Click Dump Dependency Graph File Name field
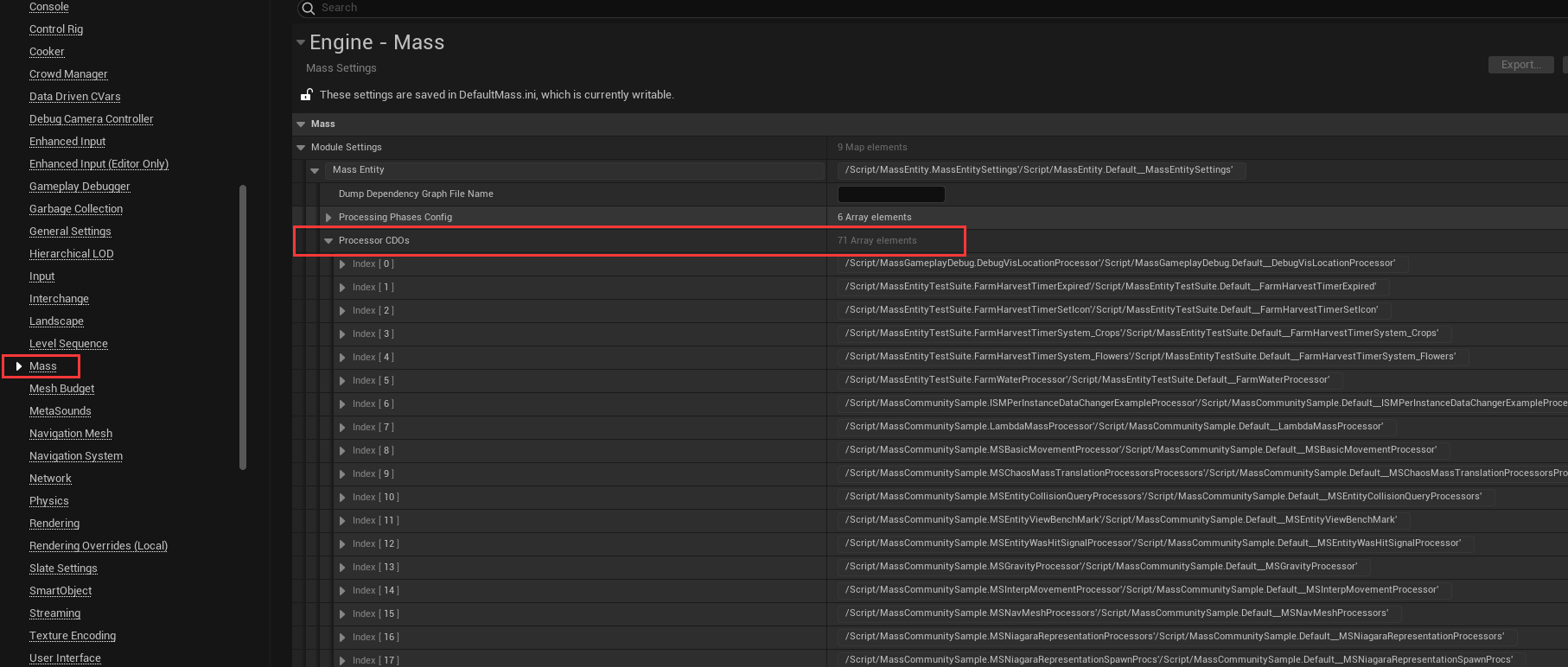 click(x=890, y=194)
